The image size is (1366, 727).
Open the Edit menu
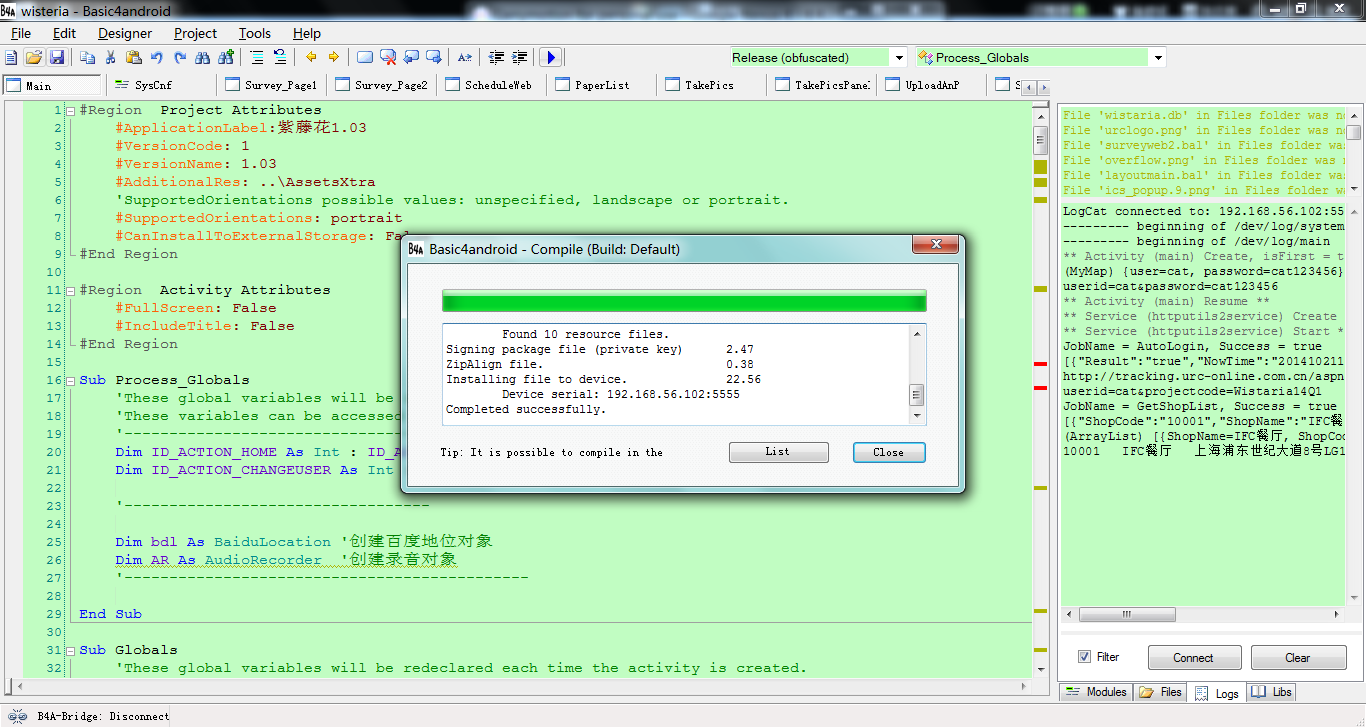tap(64, 33)
